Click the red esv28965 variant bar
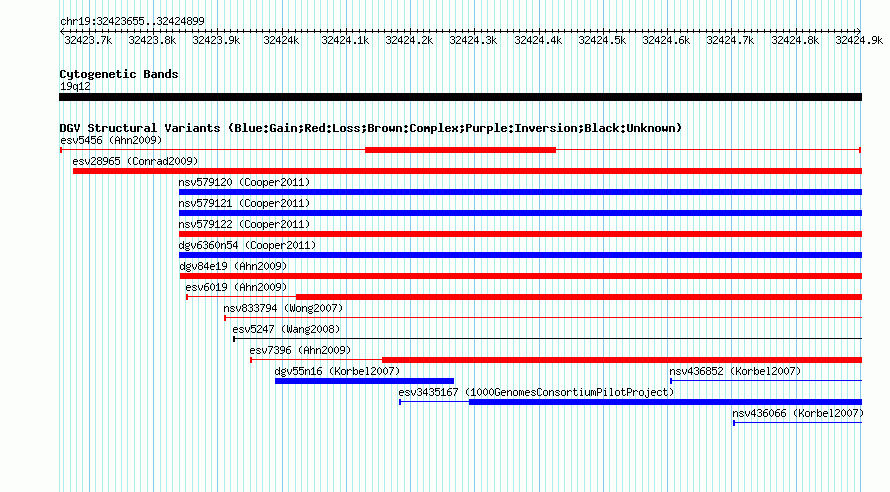890x492 pixels. [x=467, y=171]
